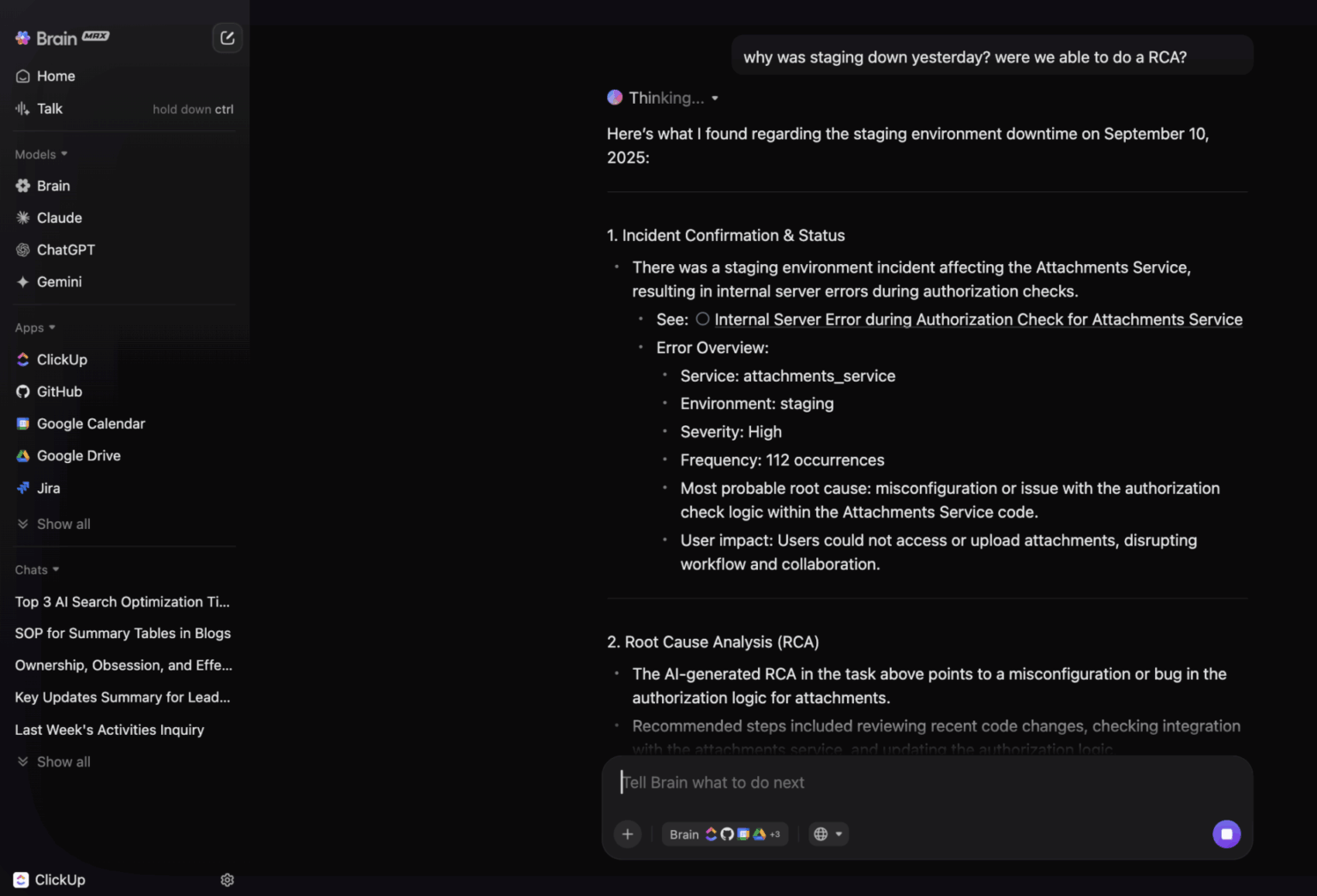Open the Internal Server Error task link
Viewport: 1317px width, 896px height.
point(977,320)
